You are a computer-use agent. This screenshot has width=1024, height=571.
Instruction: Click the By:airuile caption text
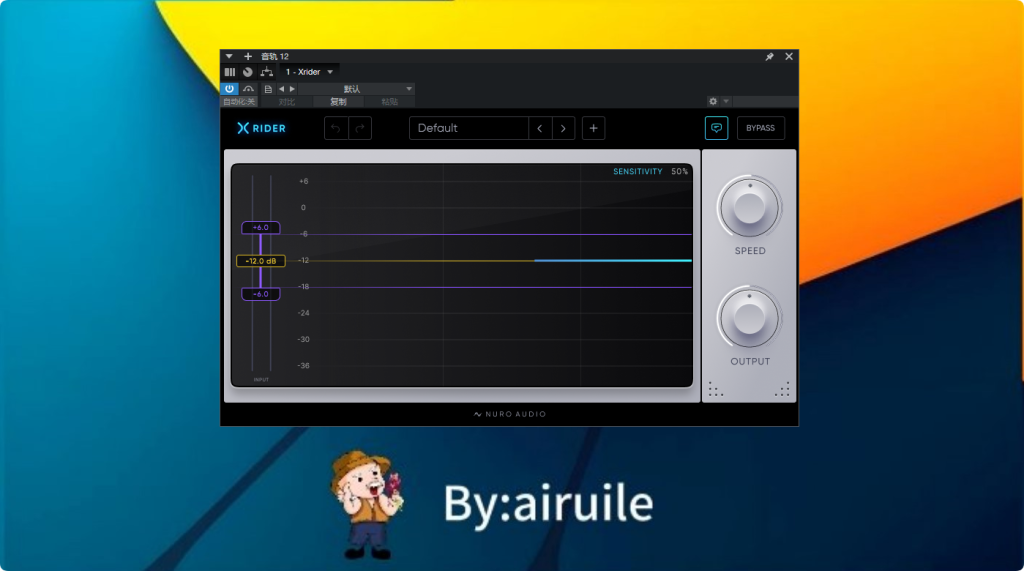pyautogui.click(x=549, y=504)
